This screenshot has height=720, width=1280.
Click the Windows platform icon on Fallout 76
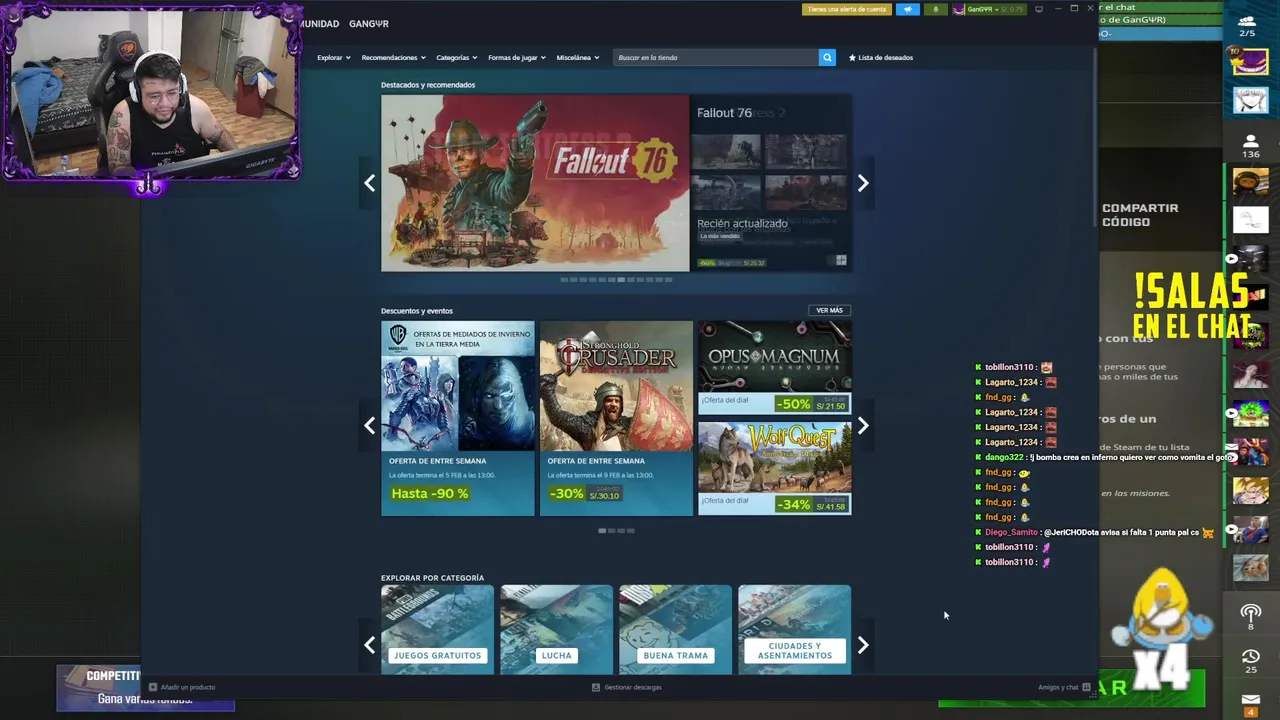point(841,261)
